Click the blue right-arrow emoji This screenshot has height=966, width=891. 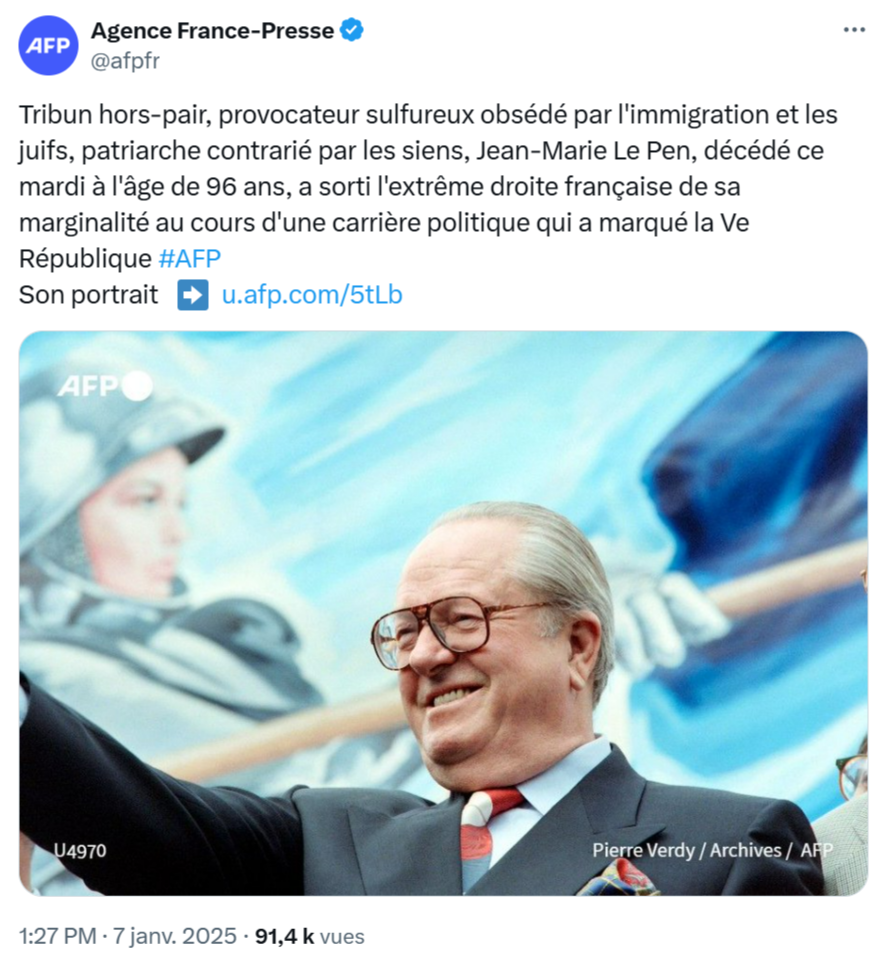192,295
